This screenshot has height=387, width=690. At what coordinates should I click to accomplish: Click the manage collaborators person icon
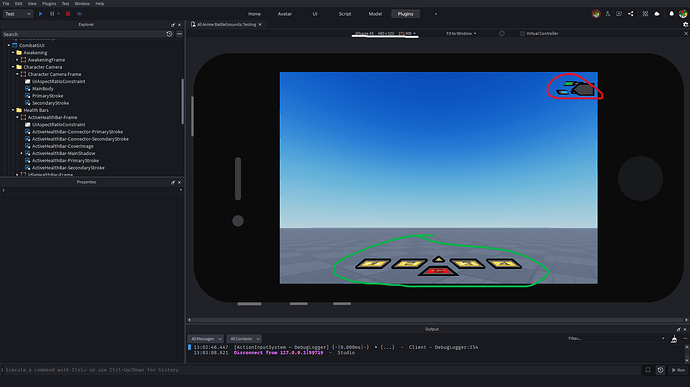point(608,14)
